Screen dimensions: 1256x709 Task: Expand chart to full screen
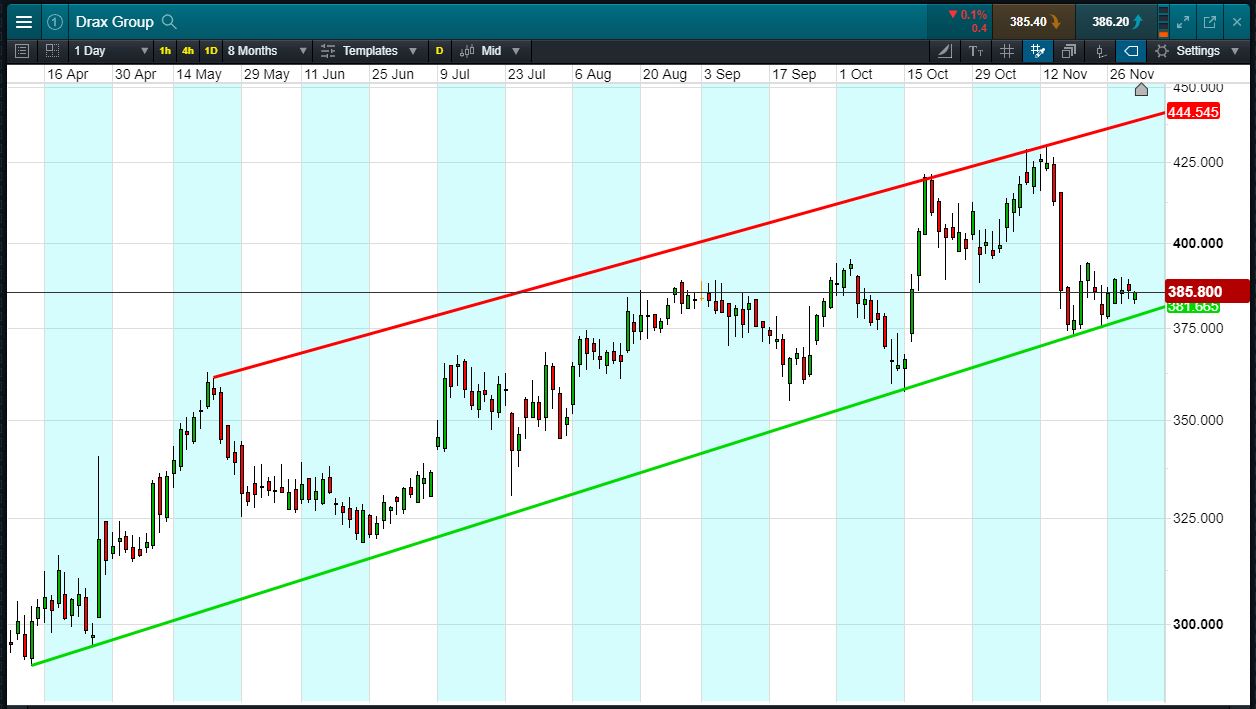[1184, 21]
